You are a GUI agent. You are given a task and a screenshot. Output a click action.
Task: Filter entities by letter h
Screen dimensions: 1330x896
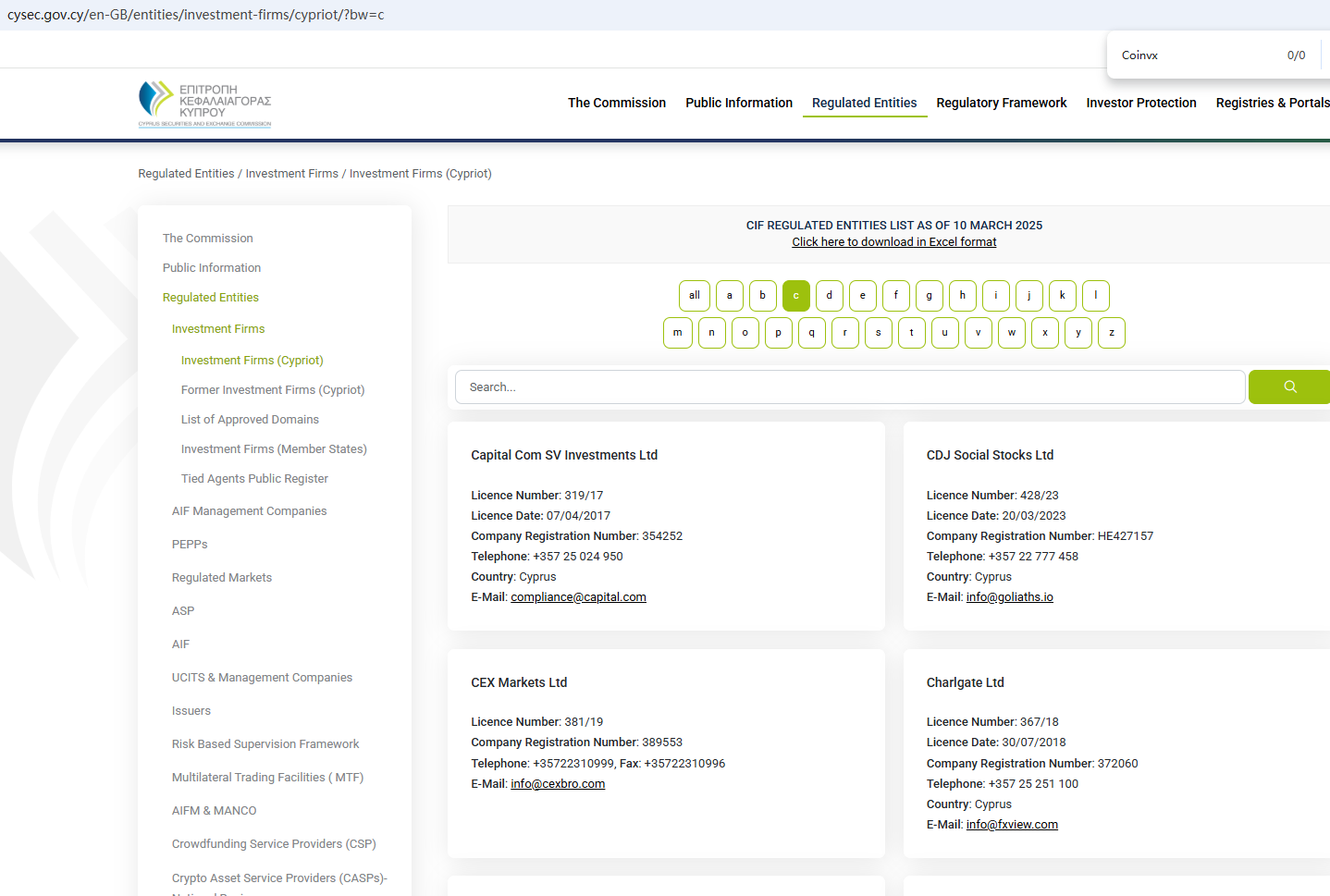coord(963,296)
